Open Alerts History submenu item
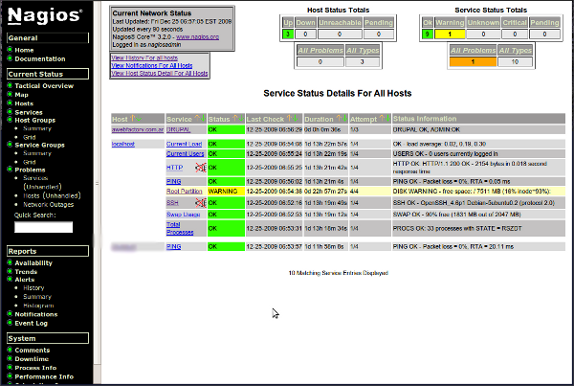 (x=34, y=288)
